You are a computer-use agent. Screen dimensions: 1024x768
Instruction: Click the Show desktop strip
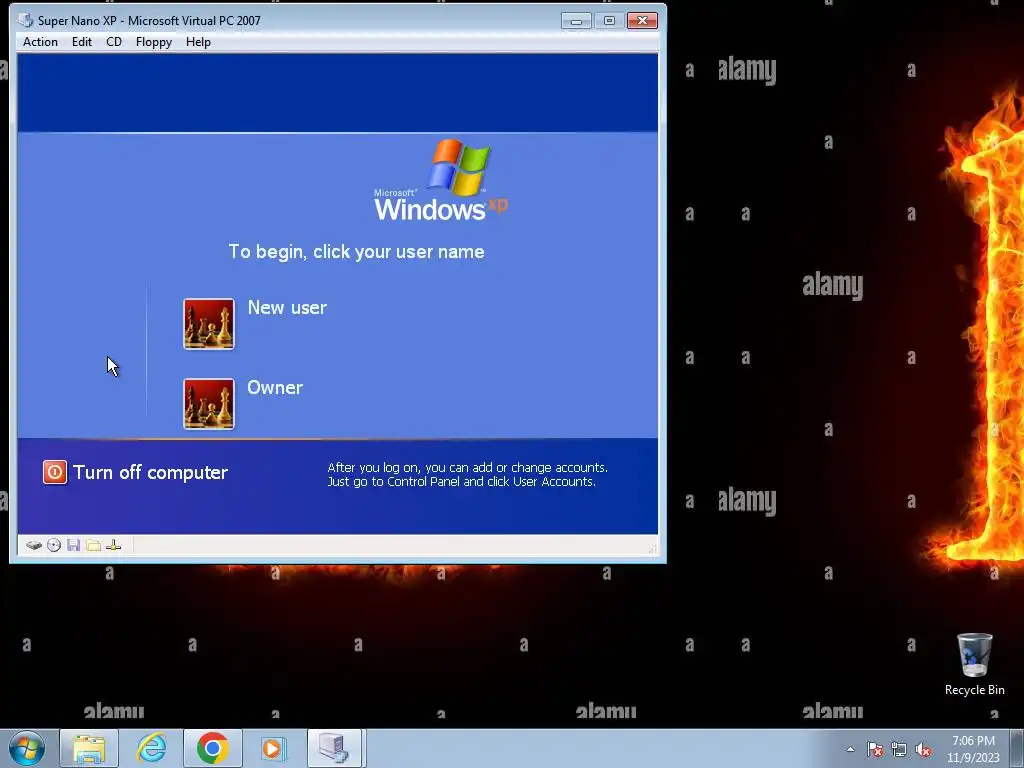pyautogui.click(x=1017, y=748)
